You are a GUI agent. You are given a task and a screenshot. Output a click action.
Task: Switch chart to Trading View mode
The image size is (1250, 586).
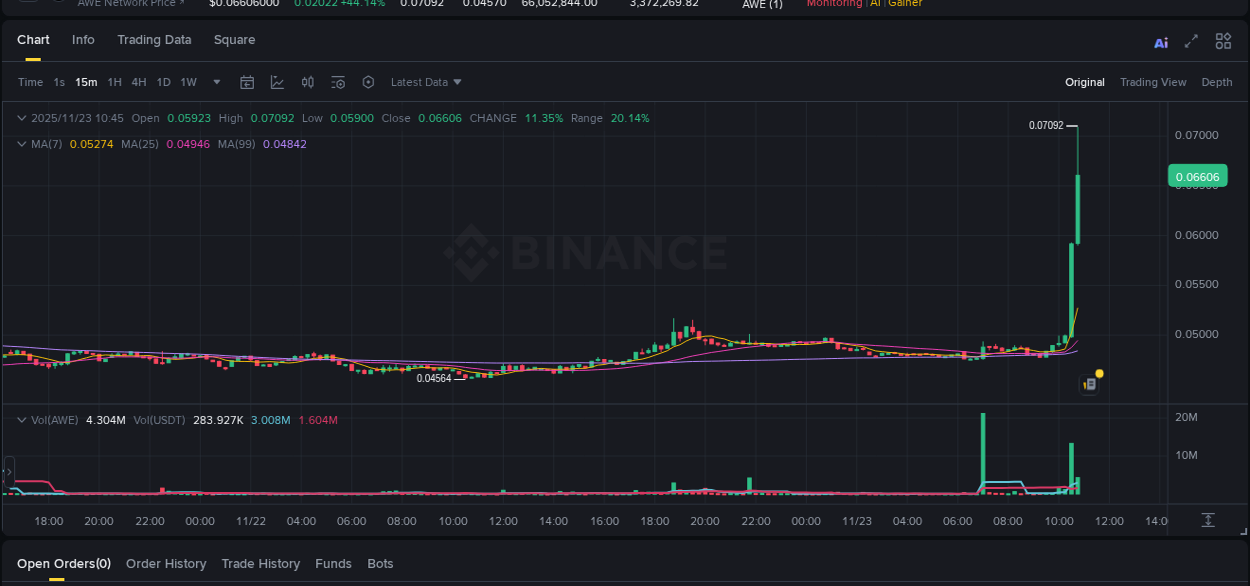coord(1153,82)
